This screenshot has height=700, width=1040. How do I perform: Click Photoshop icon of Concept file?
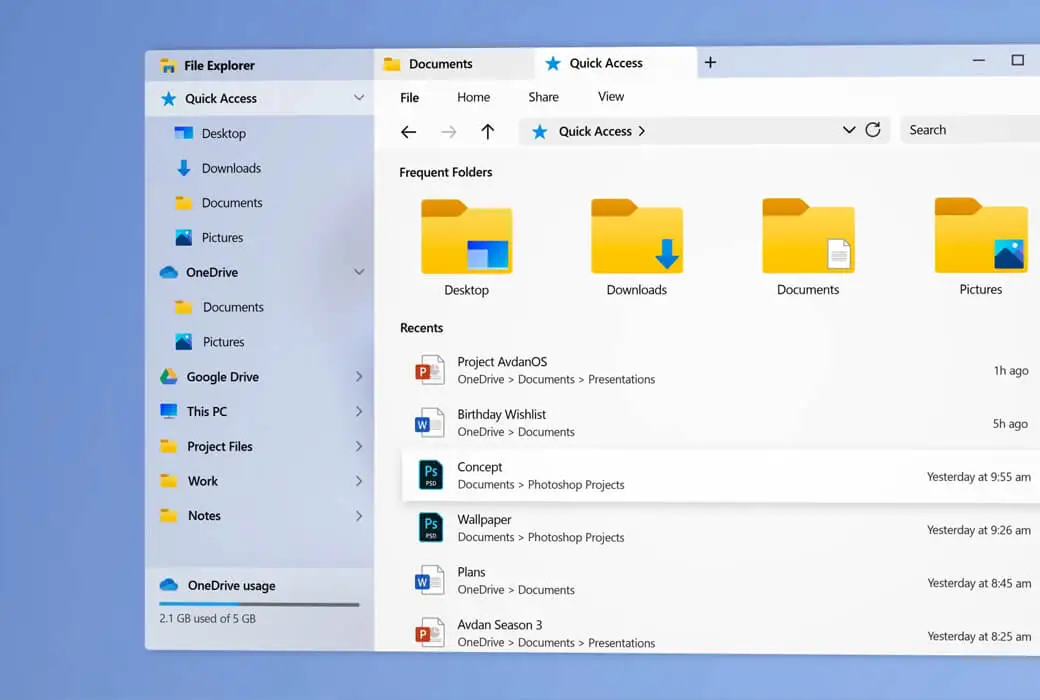point(430,475)
